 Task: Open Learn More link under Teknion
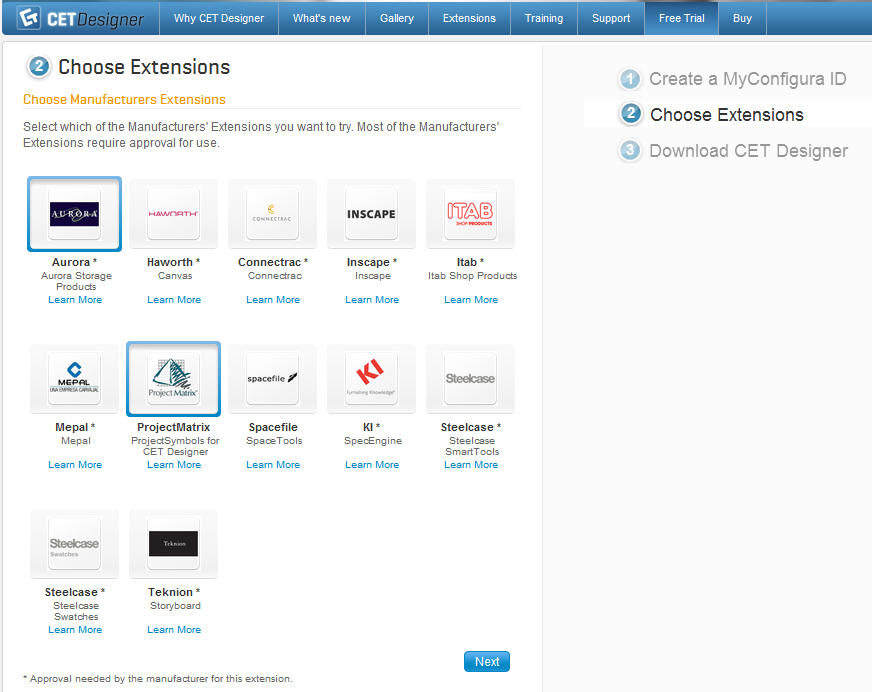click(x=174, y=630)
